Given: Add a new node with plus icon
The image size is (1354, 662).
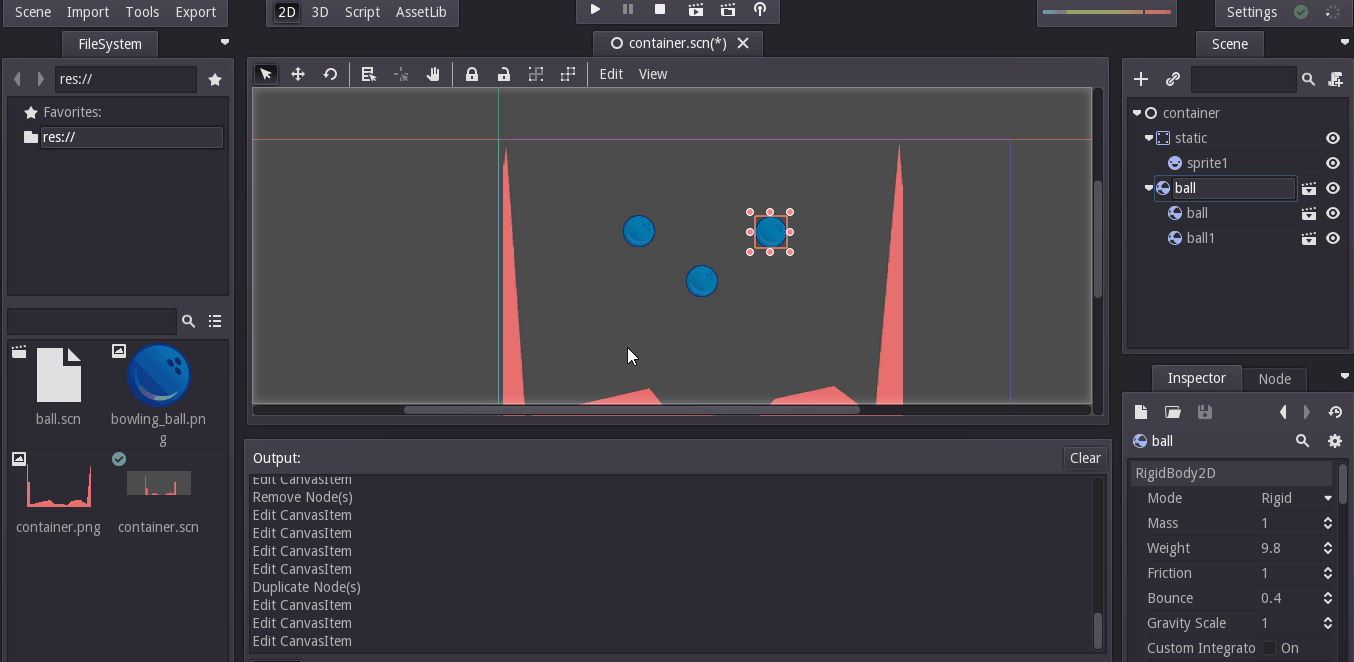Looking at the screenshot, I should [x=1141, y=79].
